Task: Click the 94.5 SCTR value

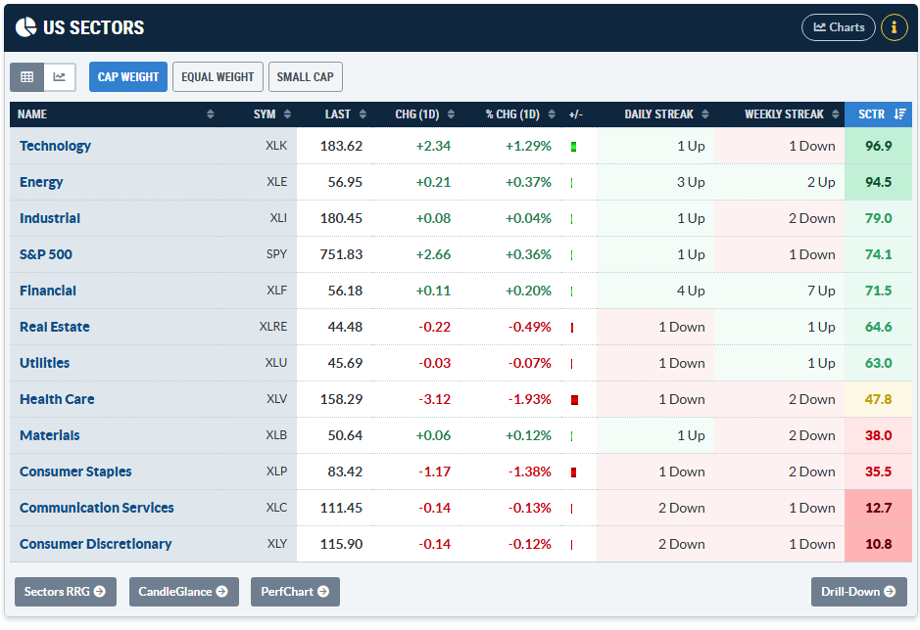Action: coord(878,182)
